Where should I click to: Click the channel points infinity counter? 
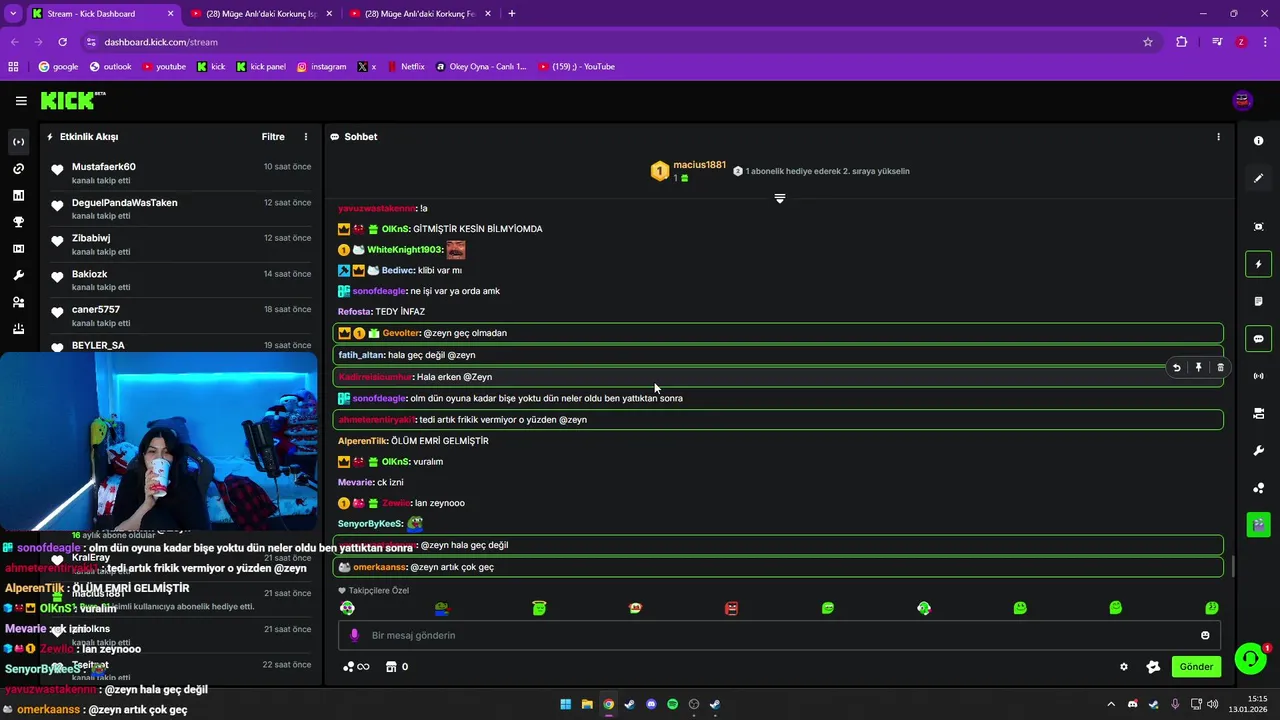coord(356,667)
